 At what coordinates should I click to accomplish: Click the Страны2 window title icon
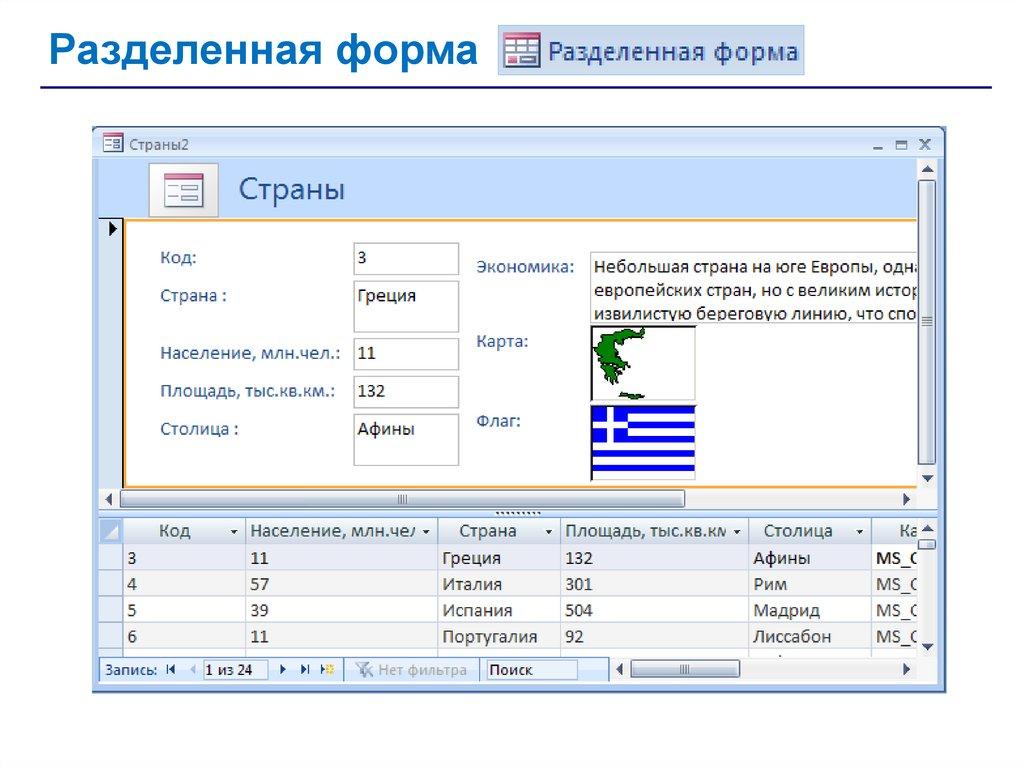(x=113, y=144)
